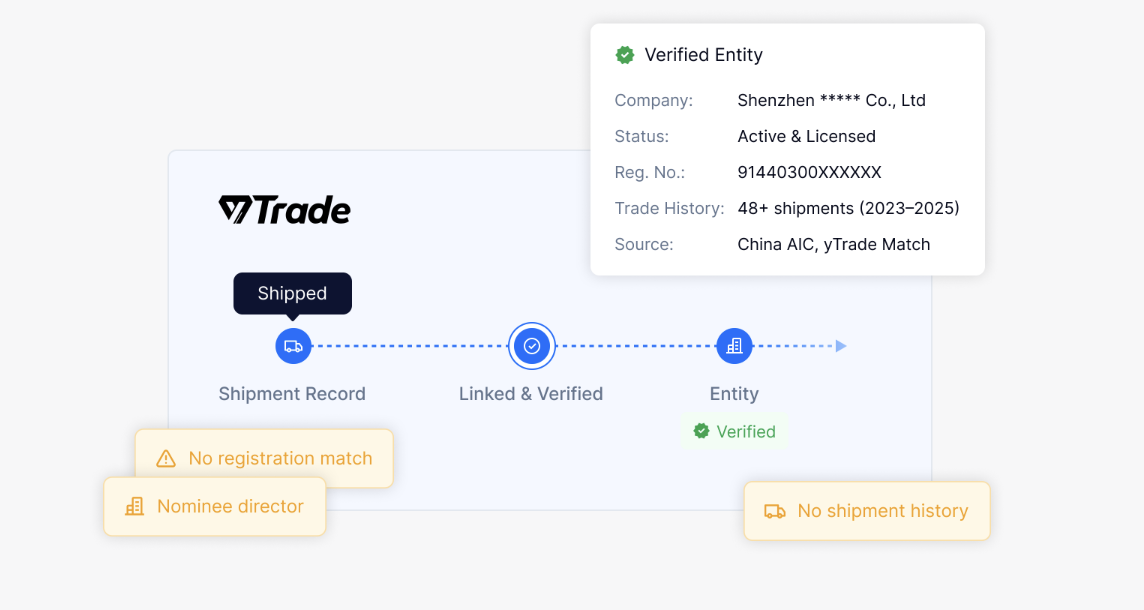
Task: Click the arrow at the timeline end
Action: pyautogui.click(x=841, y=346)
